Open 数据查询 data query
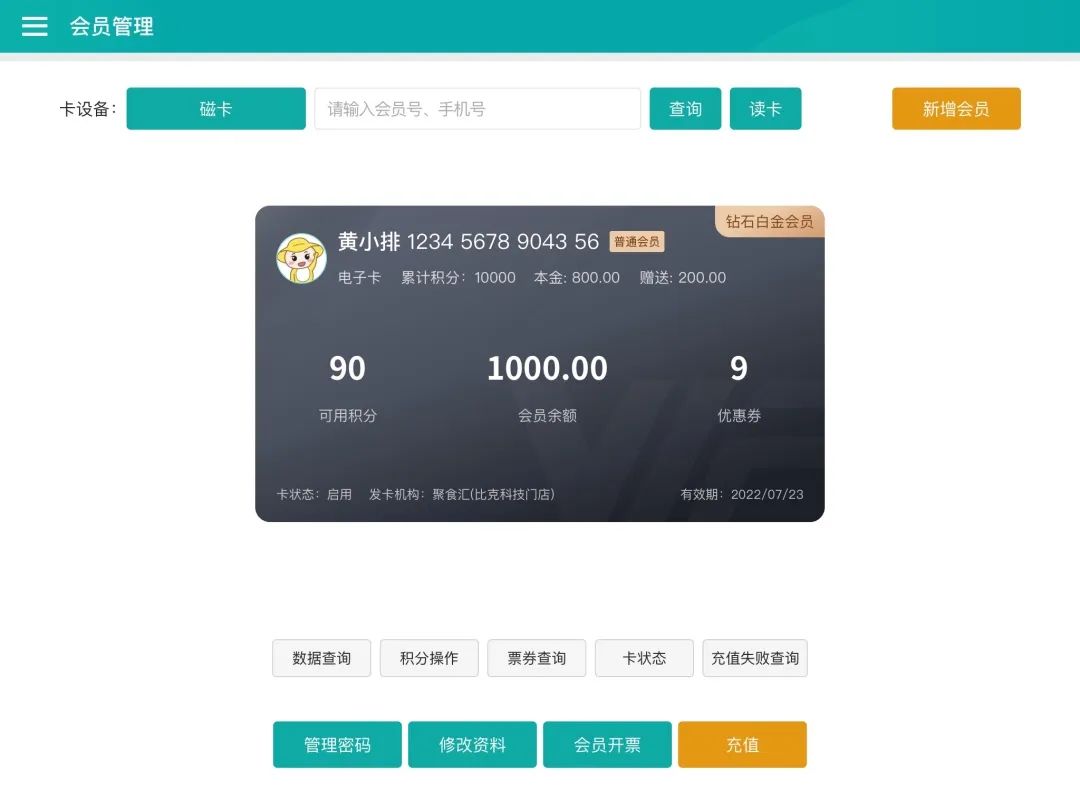This screenshot has width=1080, height=810. pos(321,658)
